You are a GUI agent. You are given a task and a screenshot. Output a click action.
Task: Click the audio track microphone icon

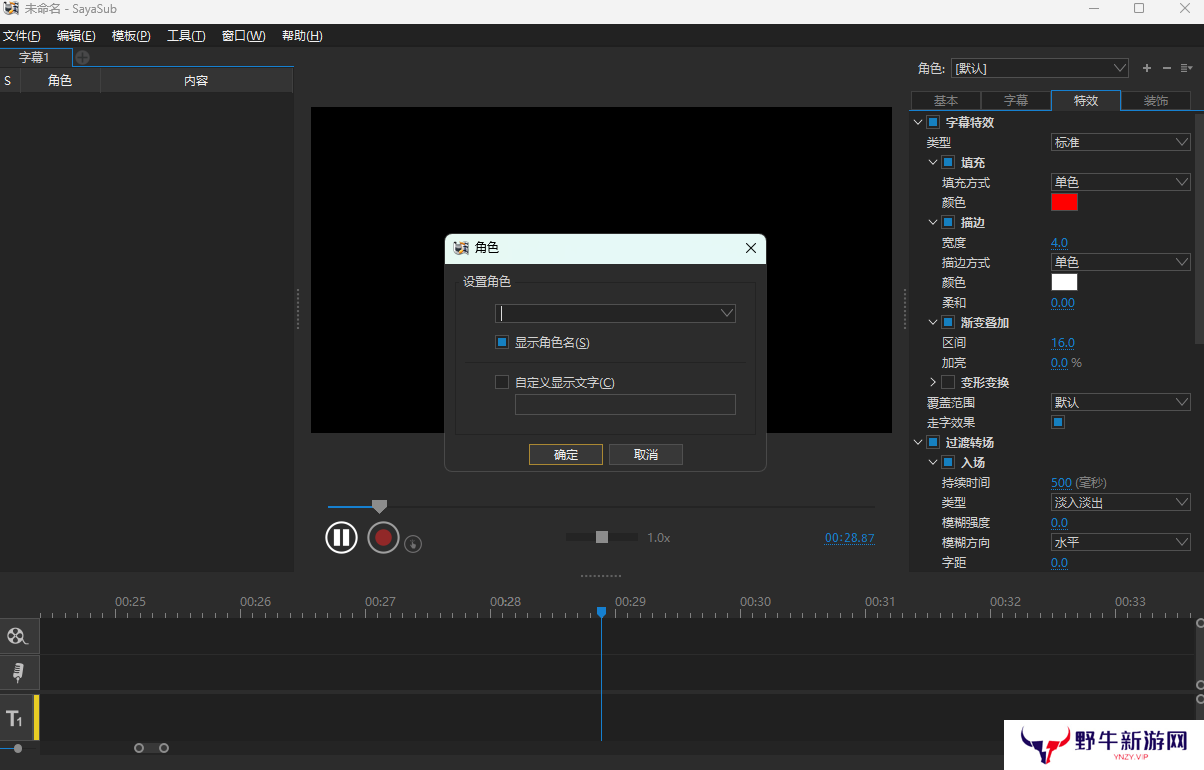coord(17,672)
